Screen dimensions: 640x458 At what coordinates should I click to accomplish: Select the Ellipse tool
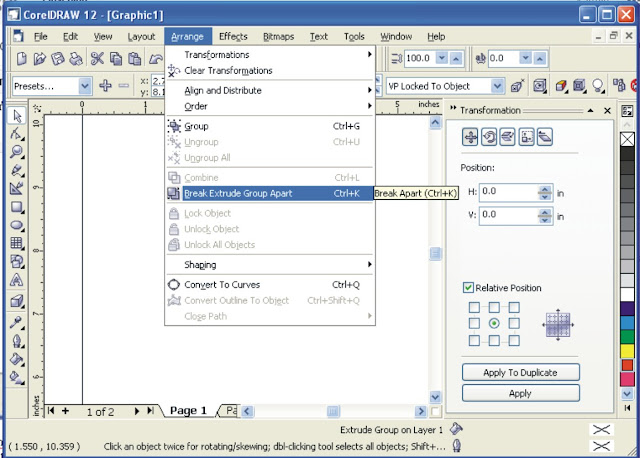17,225
